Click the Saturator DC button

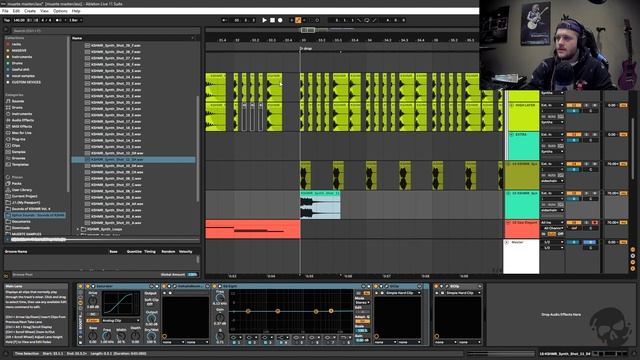point(93,315)
